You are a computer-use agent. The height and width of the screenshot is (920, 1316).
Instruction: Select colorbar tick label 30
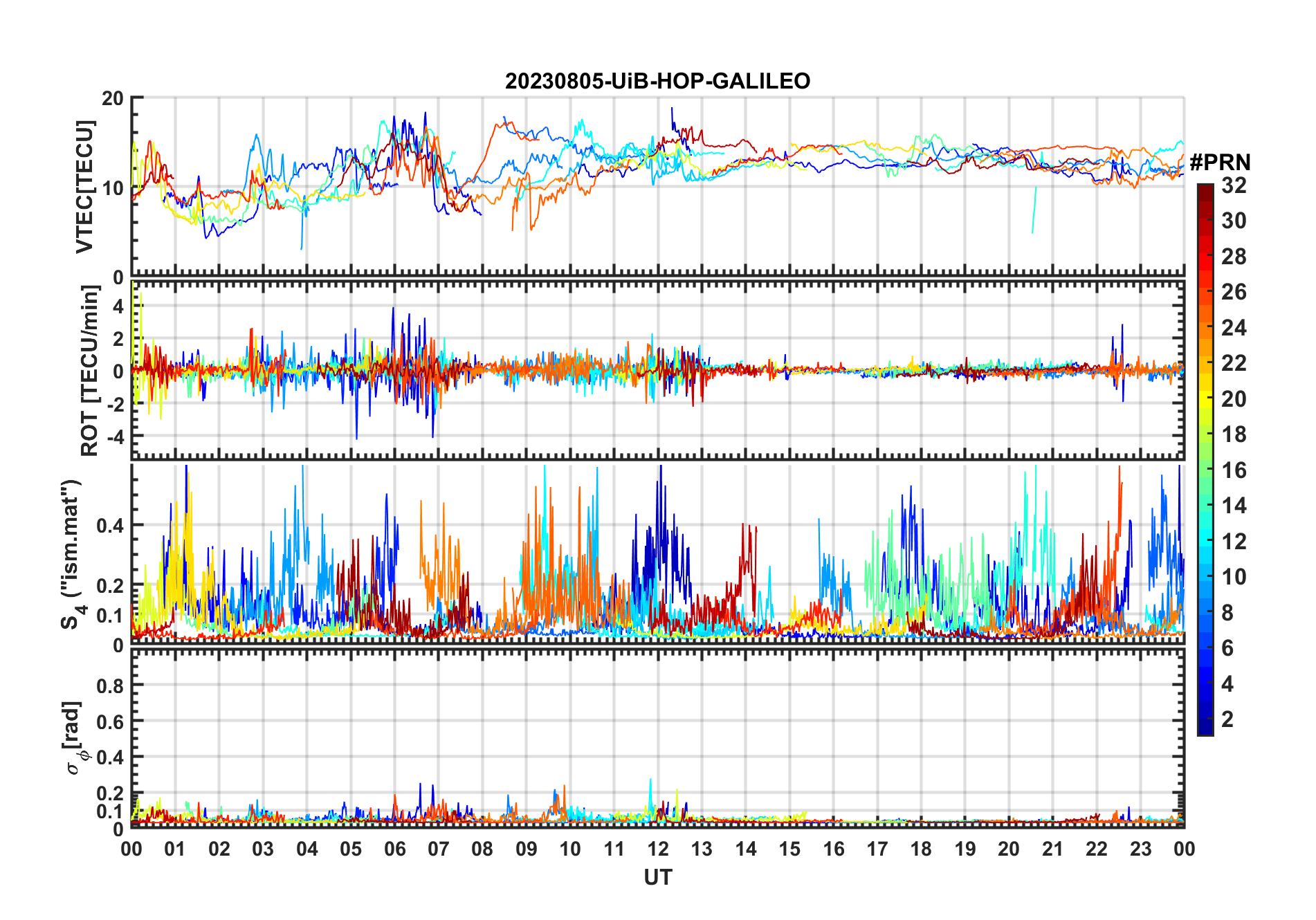1234,221
